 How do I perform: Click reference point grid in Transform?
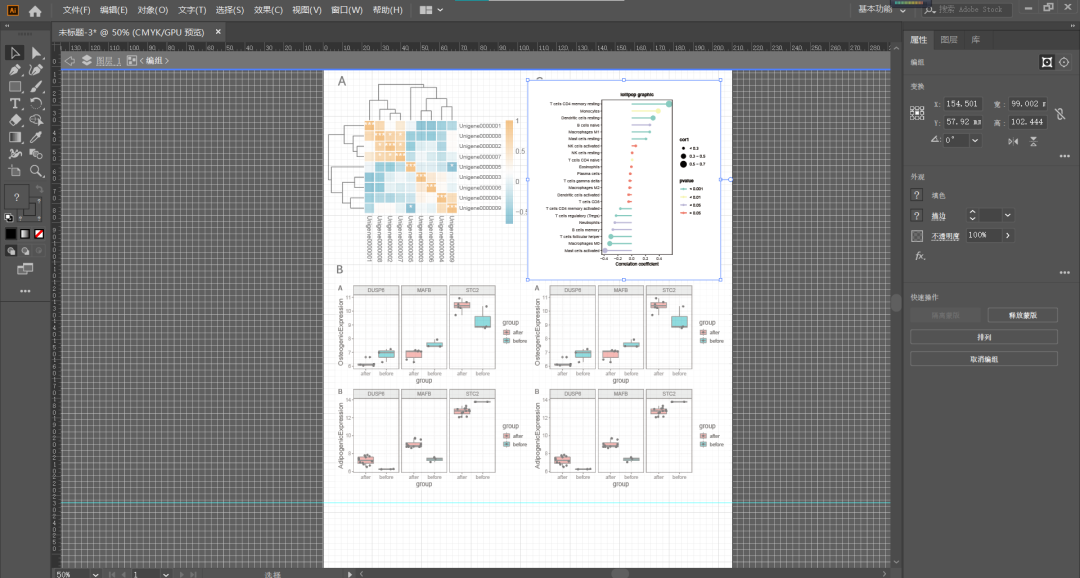point(917,113)
